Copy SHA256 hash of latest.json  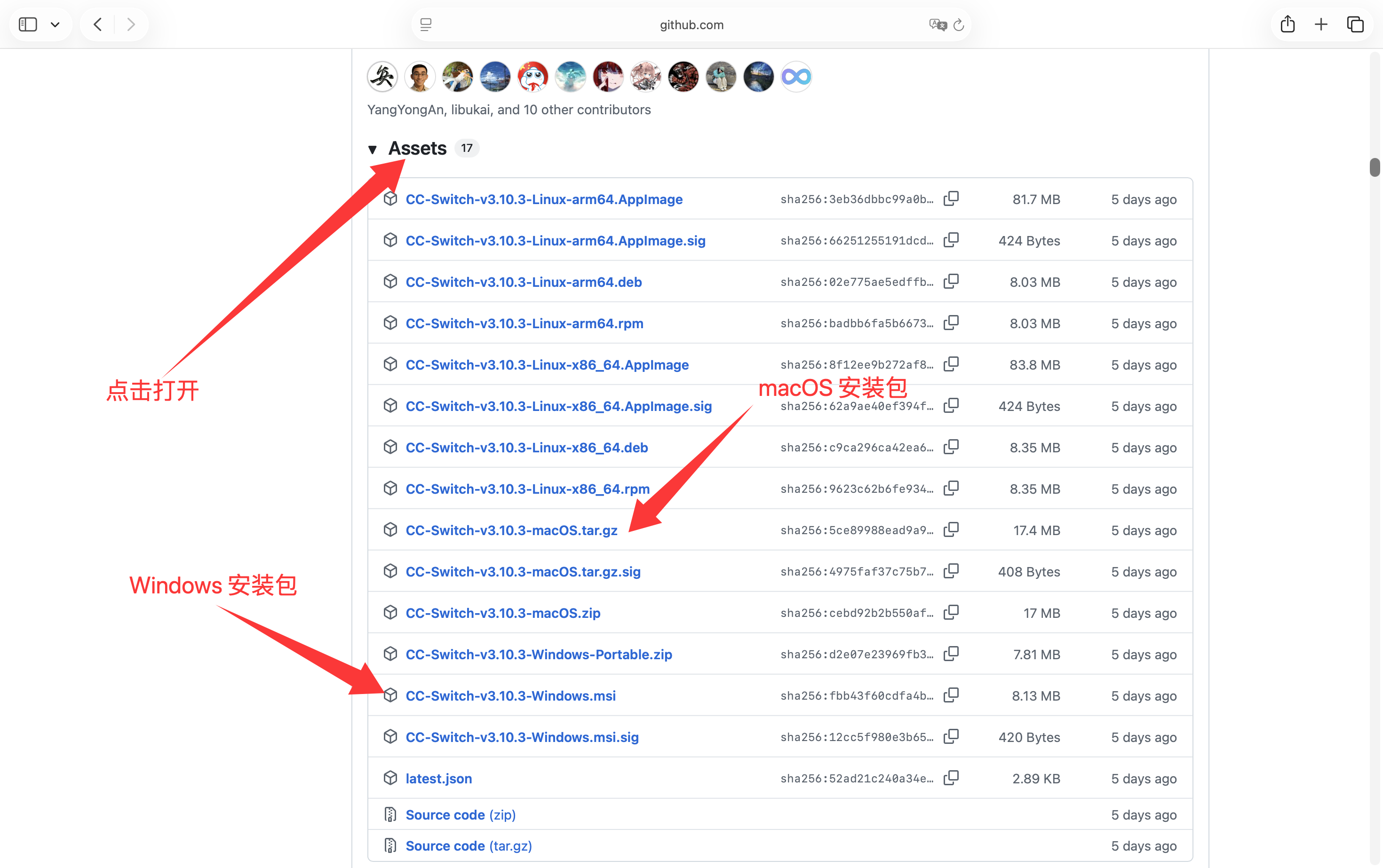pyautogui.click(x=951, y=777)
